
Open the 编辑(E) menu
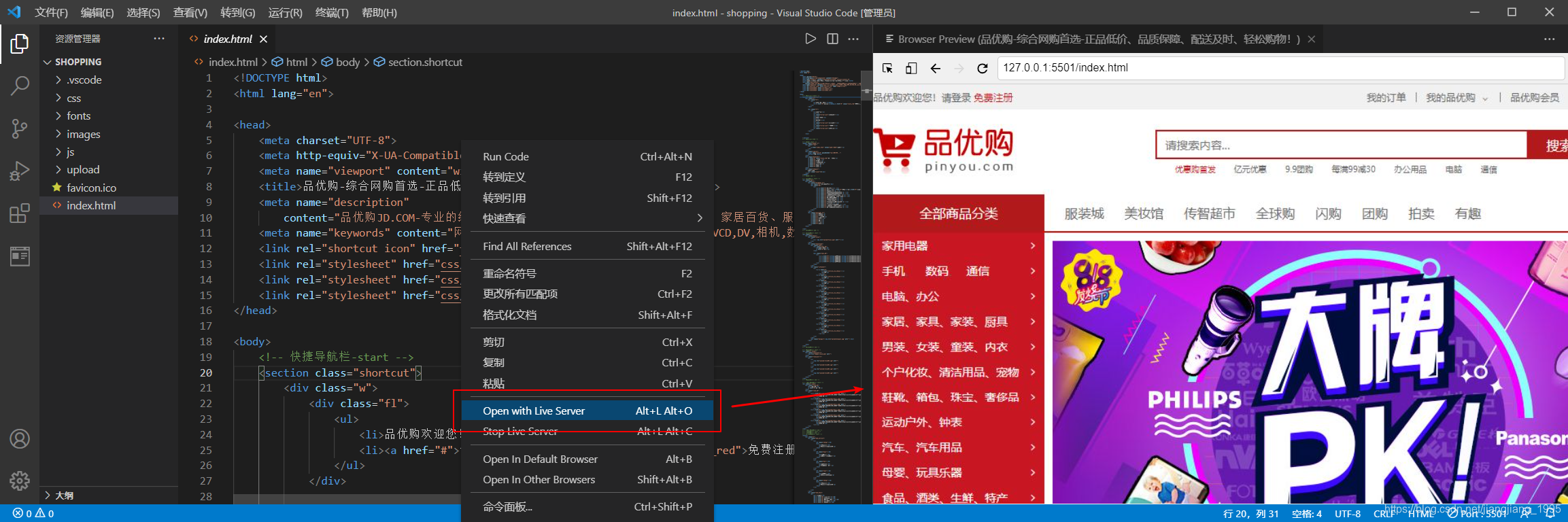(x=97, y=12)
